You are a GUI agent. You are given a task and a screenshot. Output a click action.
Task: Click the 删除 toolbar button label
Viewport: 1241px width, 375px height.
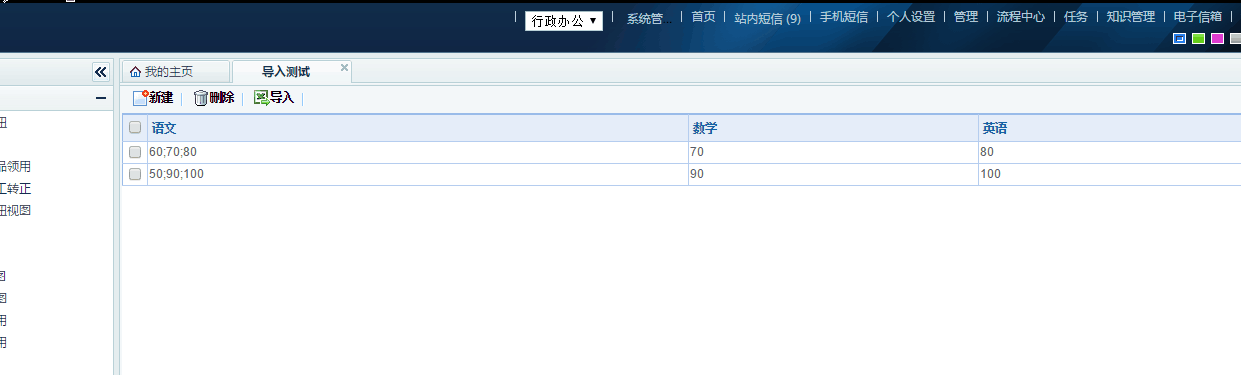click(x=222, y=98)
